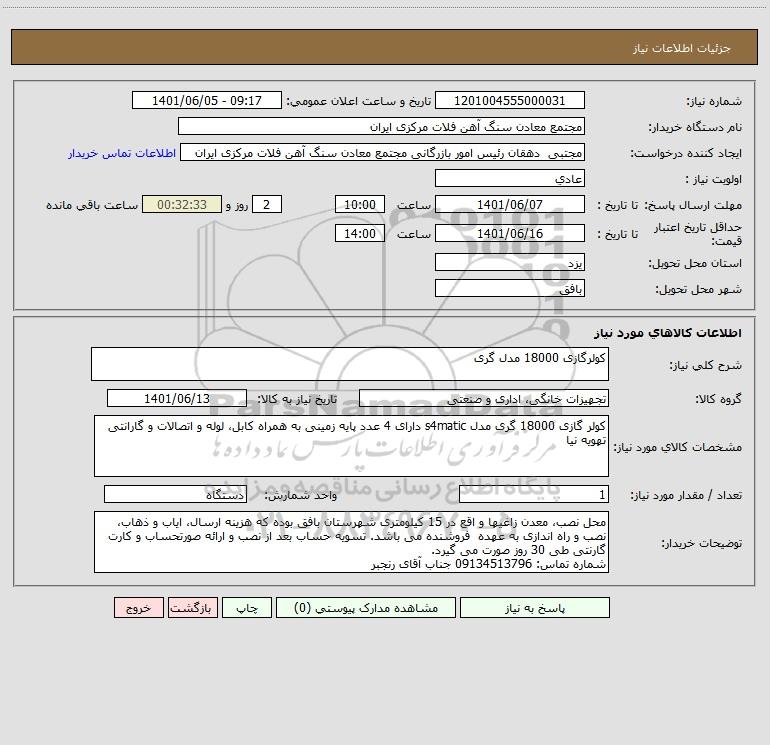The image size is (770, 745).
Task: Click the validity time field 14:00
Action: click(359, 233)
